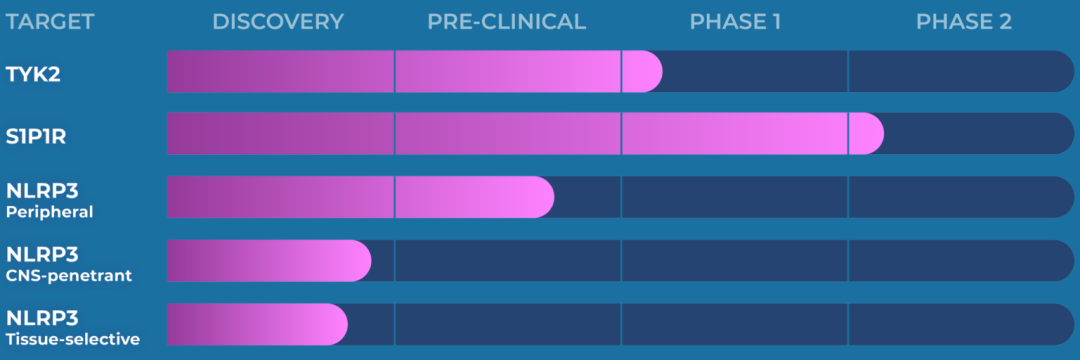Click the TYK2 target label
Image resolution: width=1080 pixels, height=360 pixels.
coord(33,74)
